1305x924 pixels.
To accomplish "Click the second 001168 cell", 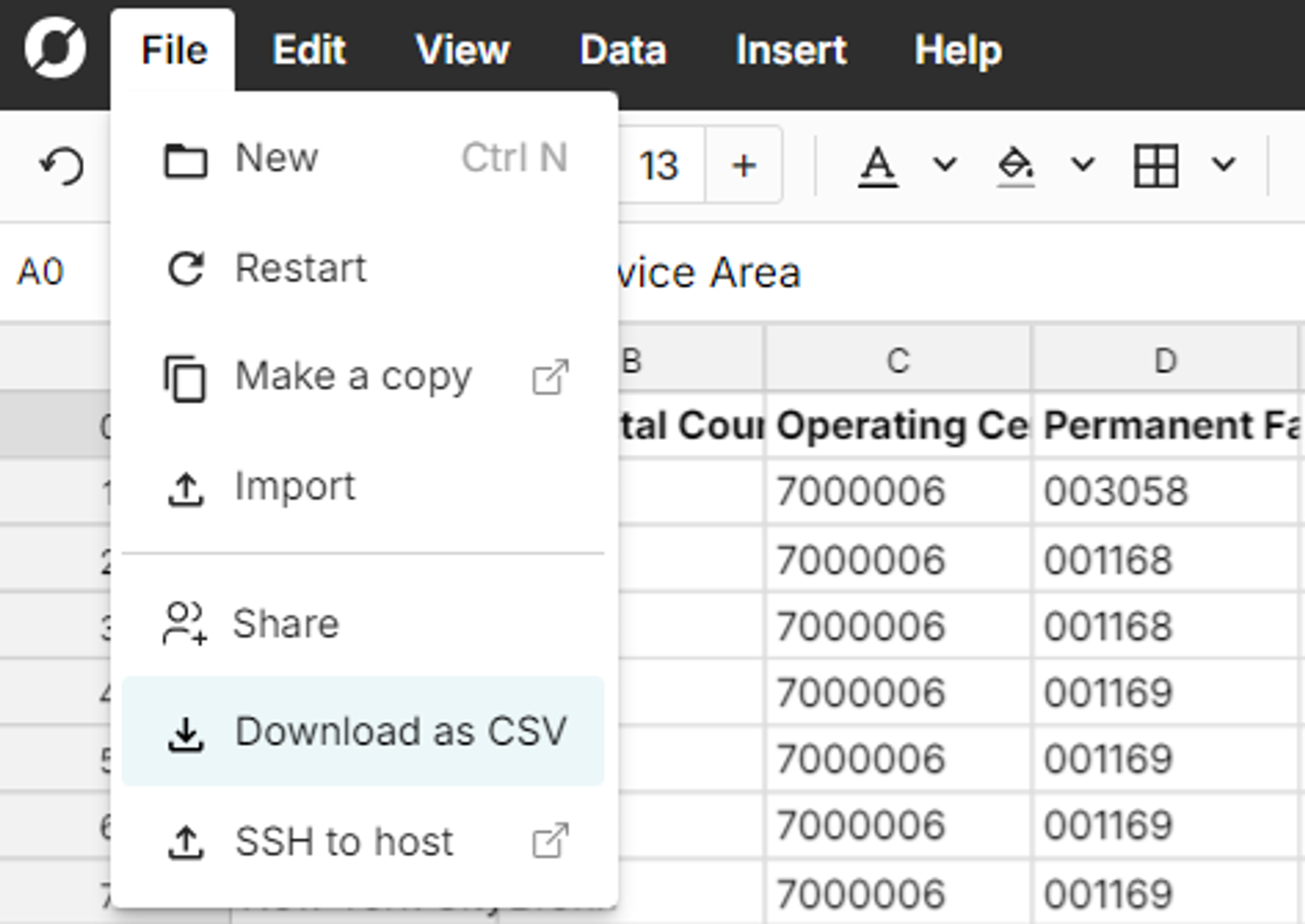I will [1166, 626].
